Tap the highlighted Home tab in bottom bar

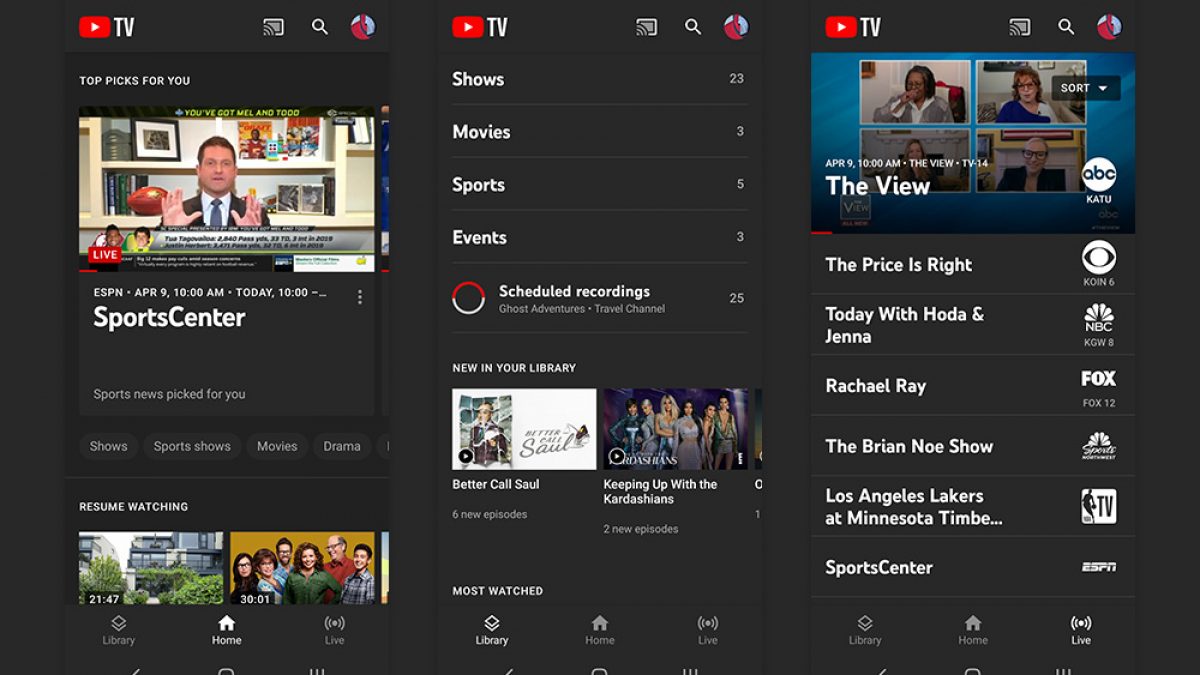click(x=226, y=630)
